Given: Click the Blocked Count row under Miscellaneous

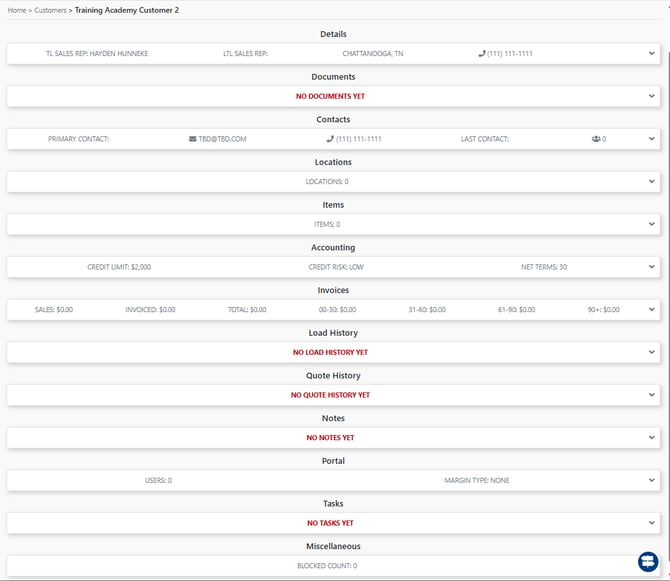Looking at the screenshot, I should [x=333, y=566].
